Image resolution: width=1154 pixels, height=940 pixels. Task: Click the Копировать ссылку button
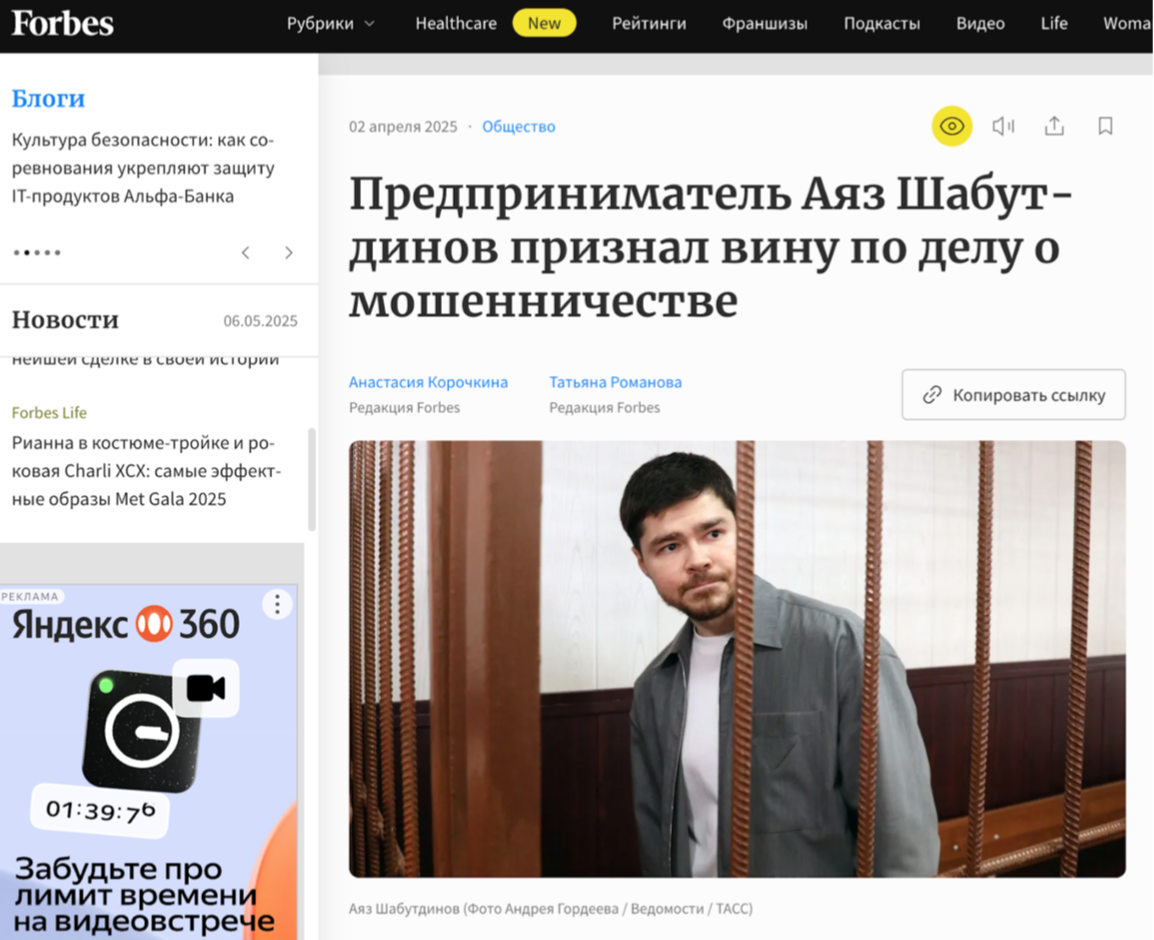1013,395
